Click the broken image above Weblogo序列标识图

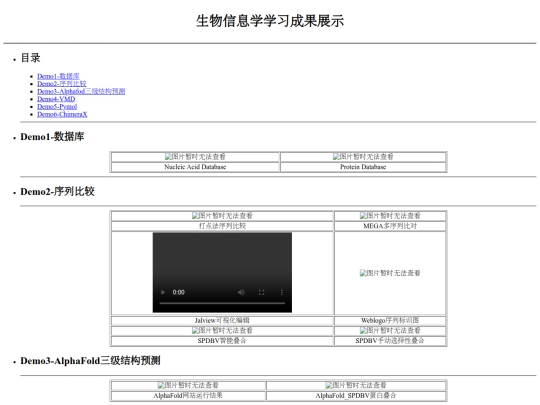coord(390,273)
